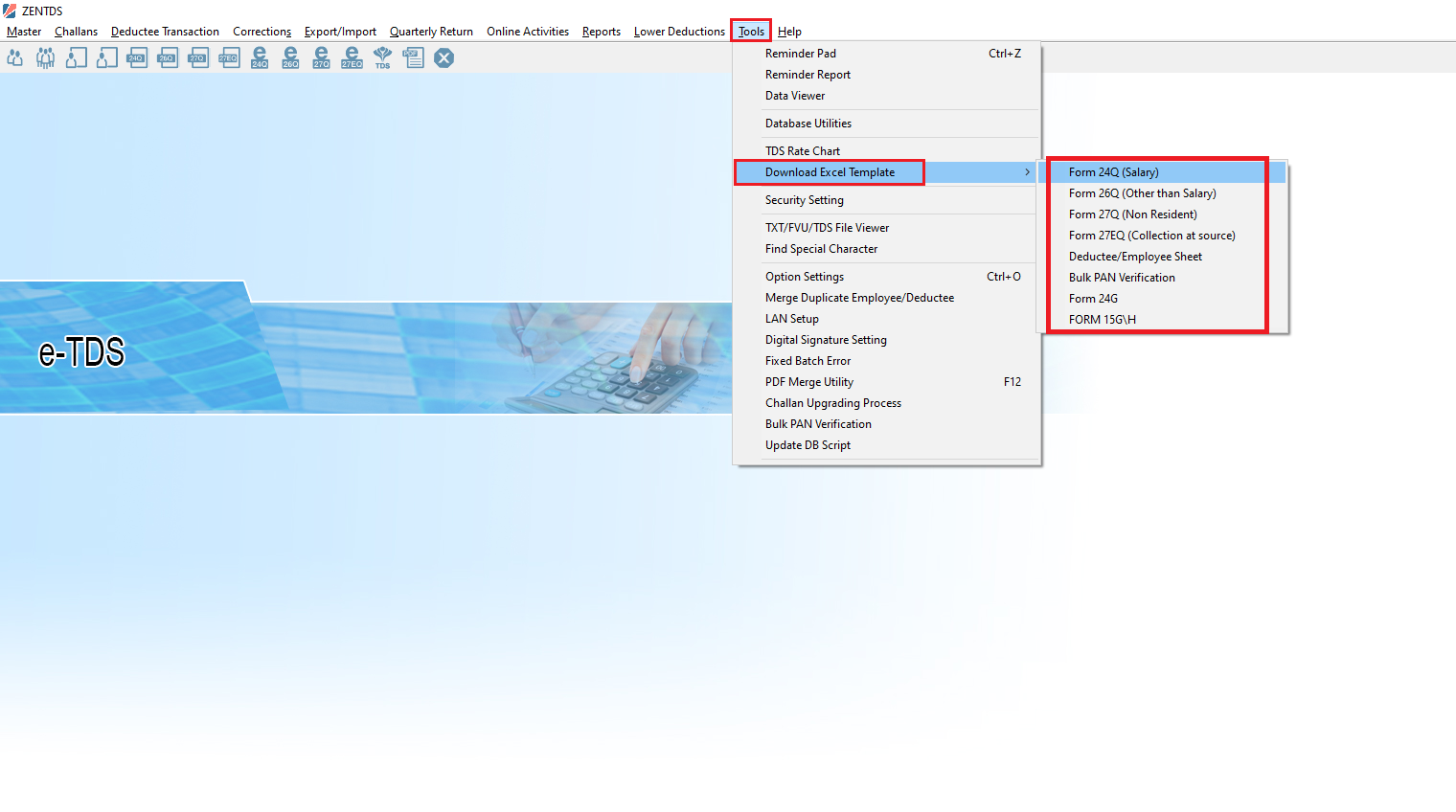The image size is (1456, 812).
Task: Click the e-24Q return toolbar icon
Action: click(x=261, y=58)
